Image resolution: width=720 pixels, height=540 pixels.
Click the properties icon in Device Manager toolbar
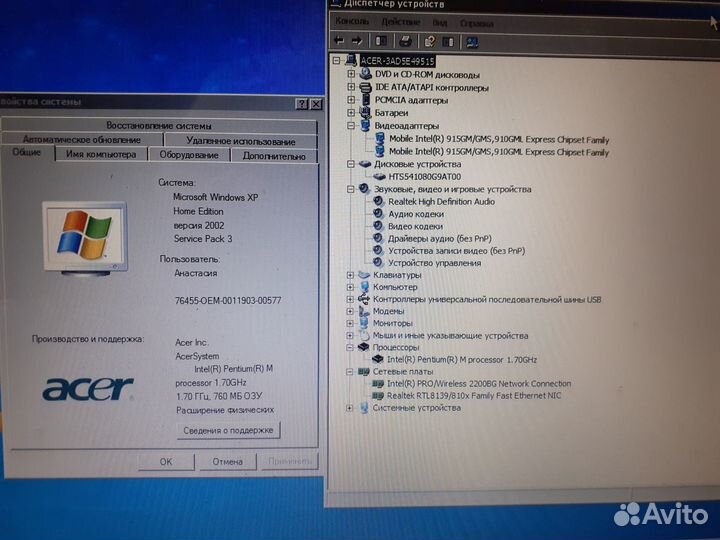click(x=430, y=41)
